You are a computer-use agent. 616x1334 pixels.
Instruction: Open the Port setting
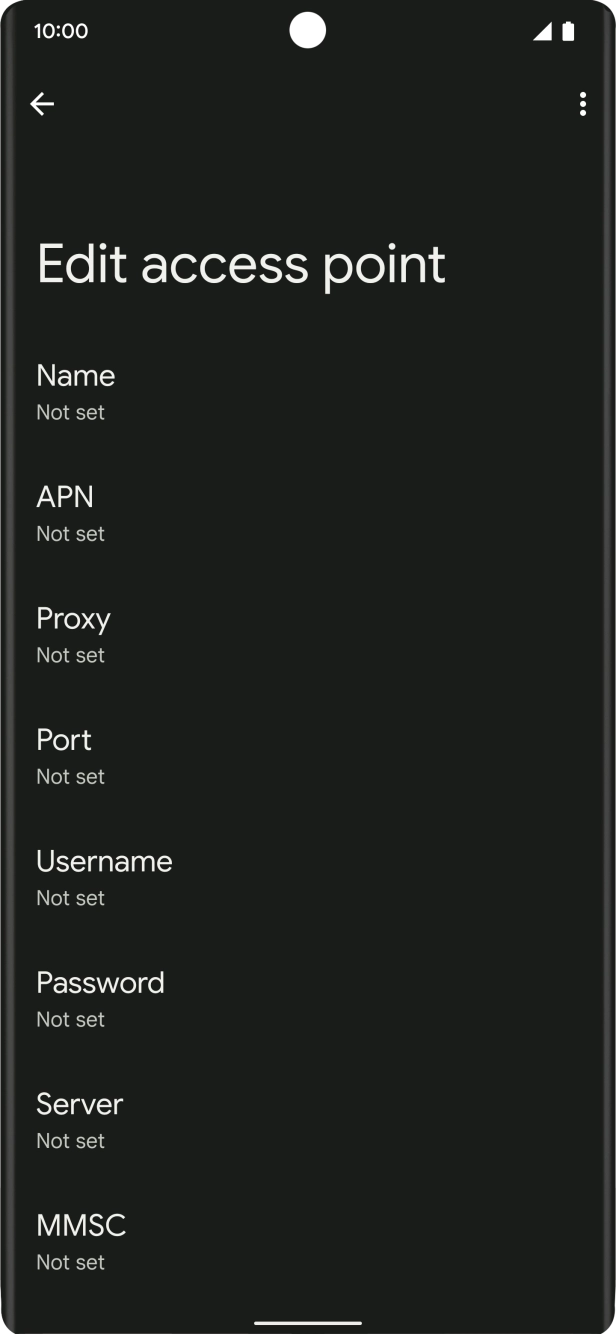[64, 740]
